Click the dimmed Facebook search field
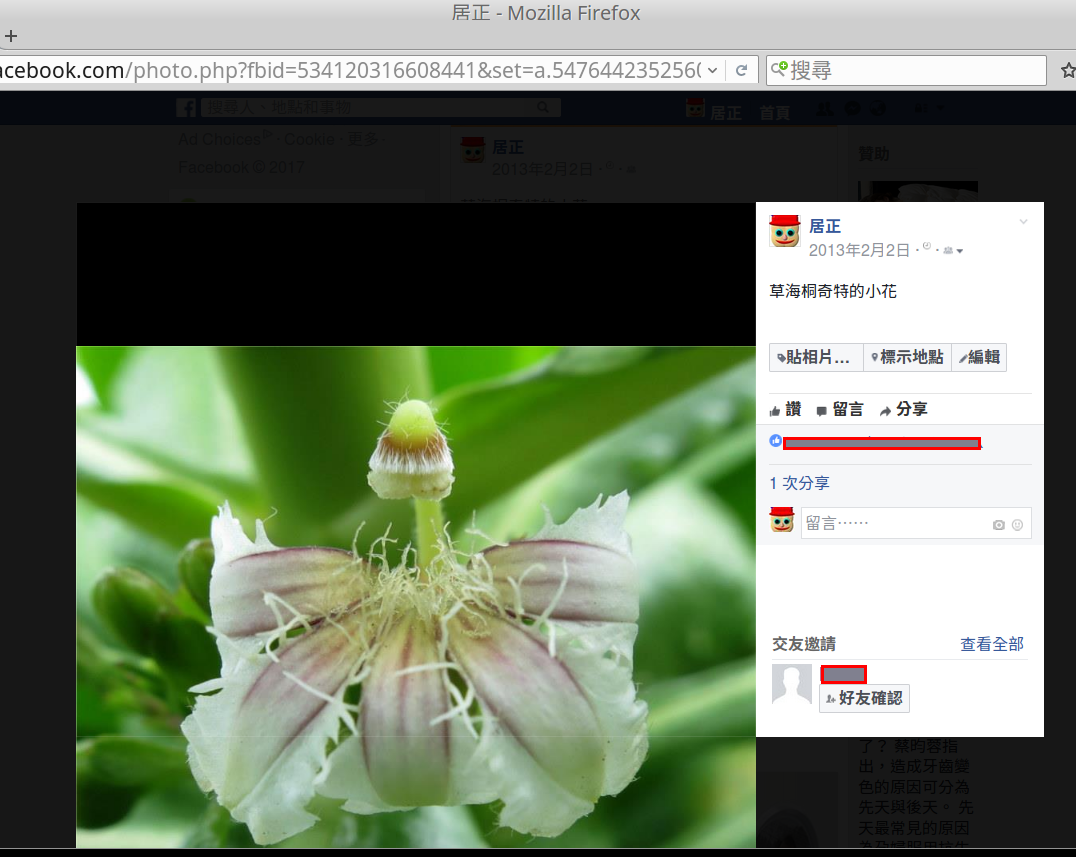1076x857 pixels. tap(364, 108)
